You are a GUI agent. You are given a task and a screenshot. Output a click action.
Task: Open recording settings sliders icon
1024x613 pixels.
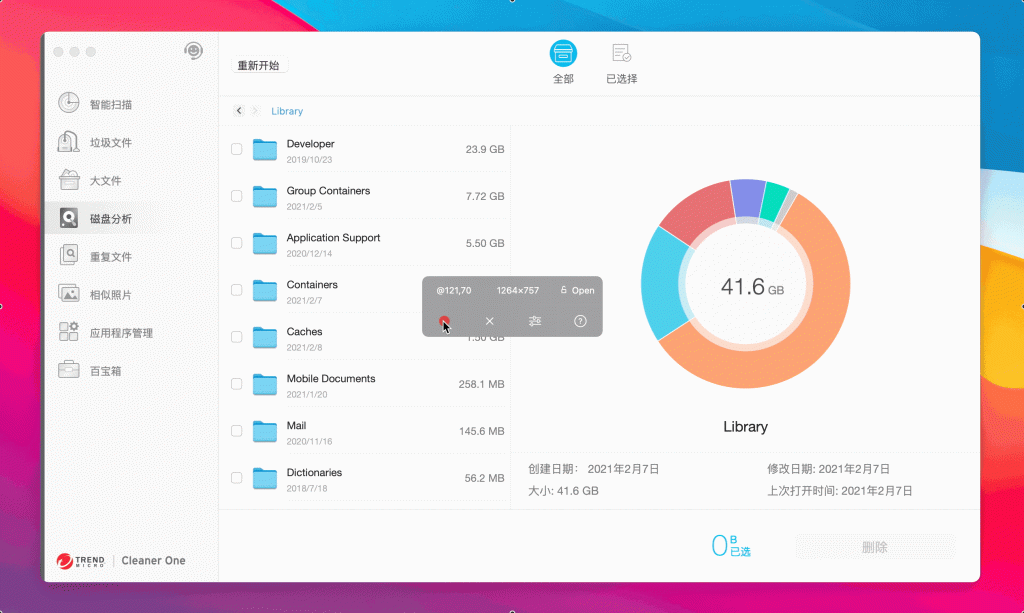[535, 321]
